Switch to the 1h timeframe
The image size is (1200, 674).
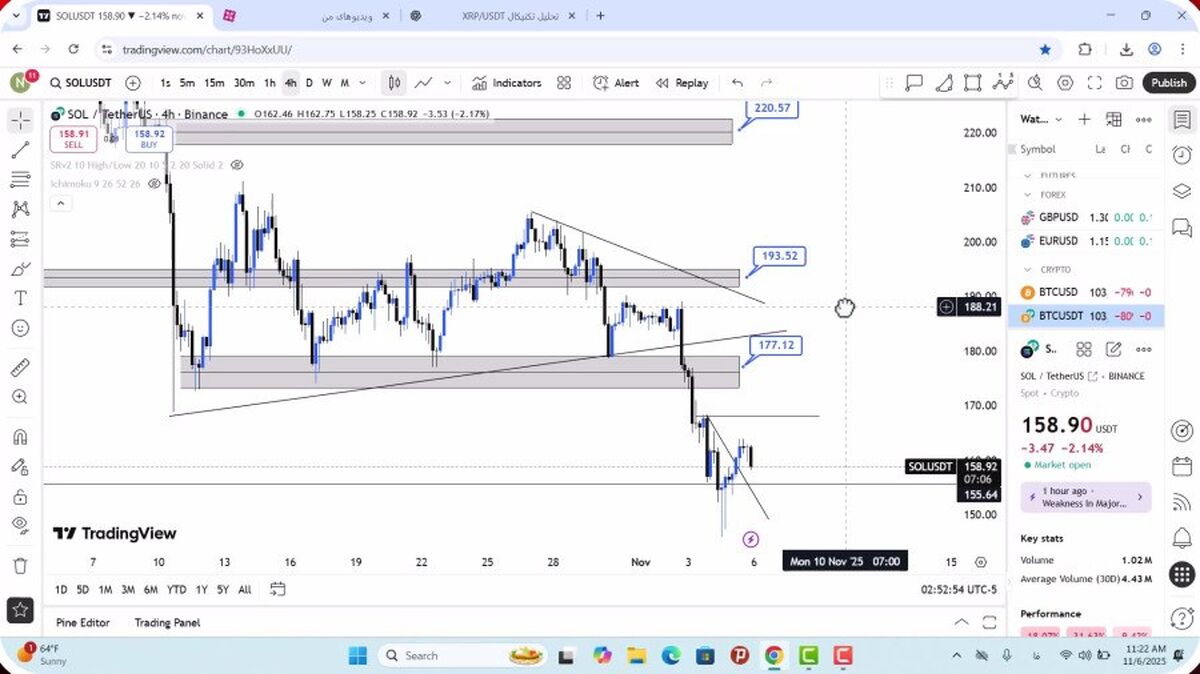coord(270,83)
